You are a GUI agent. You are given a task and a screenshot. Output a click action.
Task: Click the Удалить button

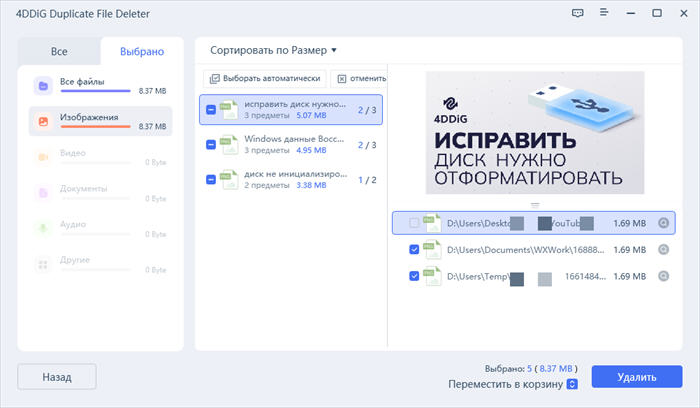(637, 377)
